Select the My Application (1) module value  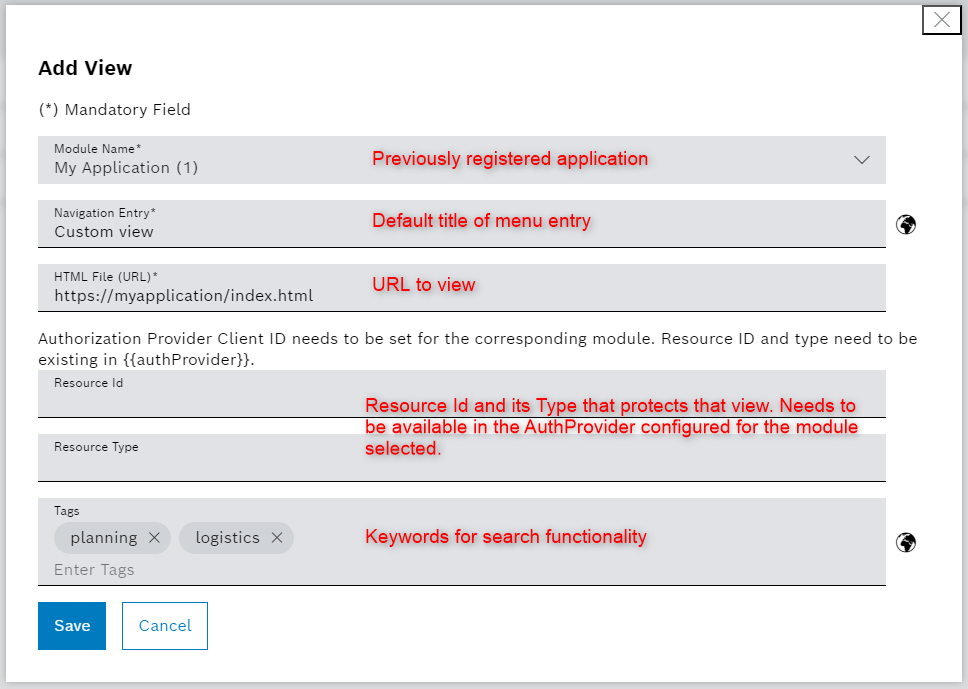pos(126,168)
